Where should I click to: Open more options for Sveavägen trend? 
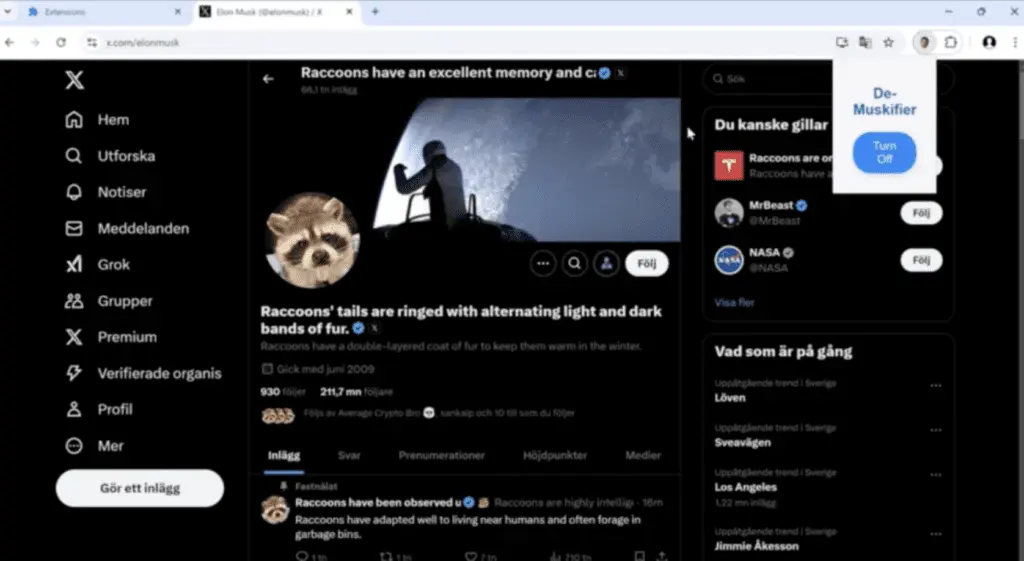(936, 430)
